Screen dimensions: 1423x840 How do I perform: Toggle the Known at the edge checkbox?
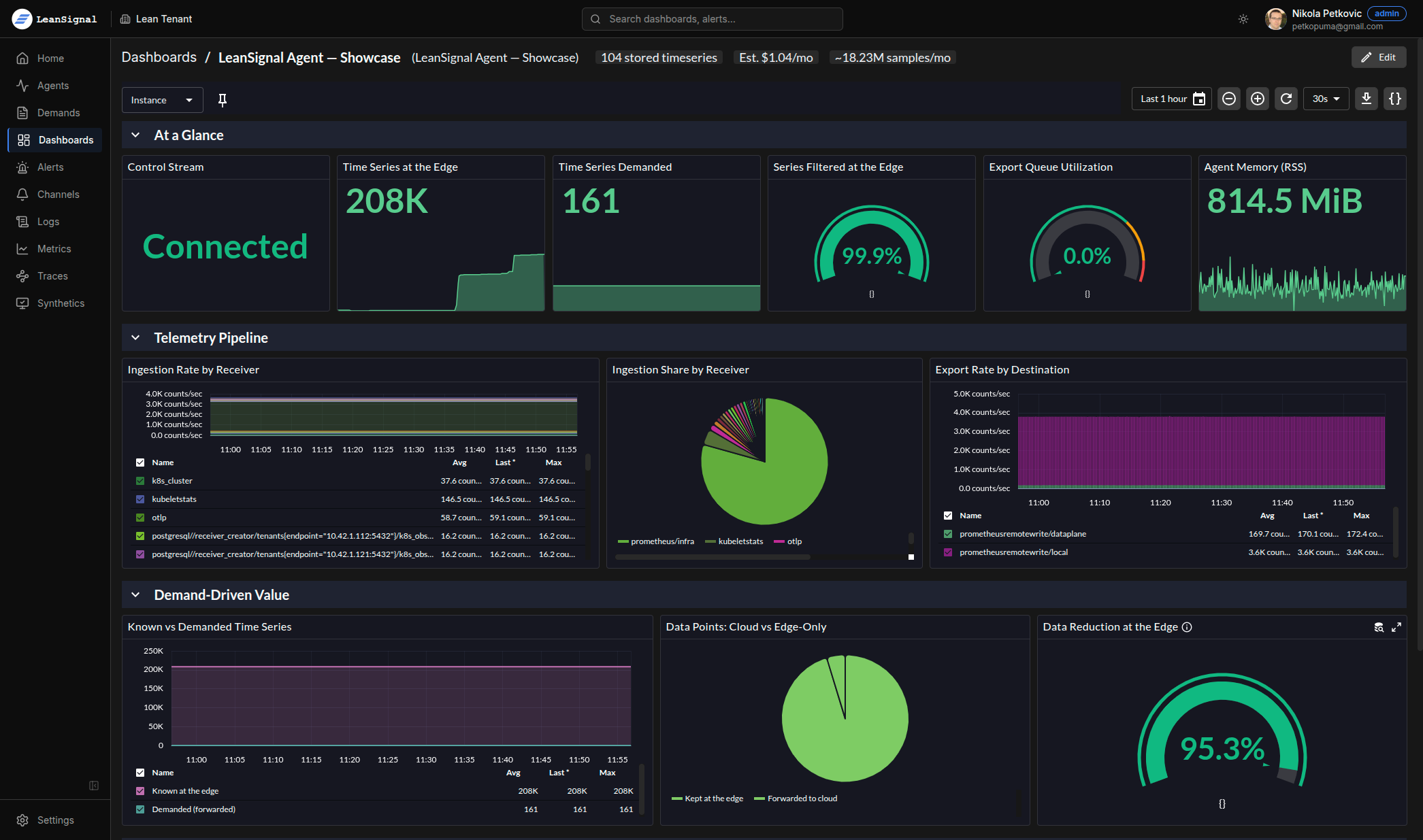pyautogui.click(x=140, y=791)
